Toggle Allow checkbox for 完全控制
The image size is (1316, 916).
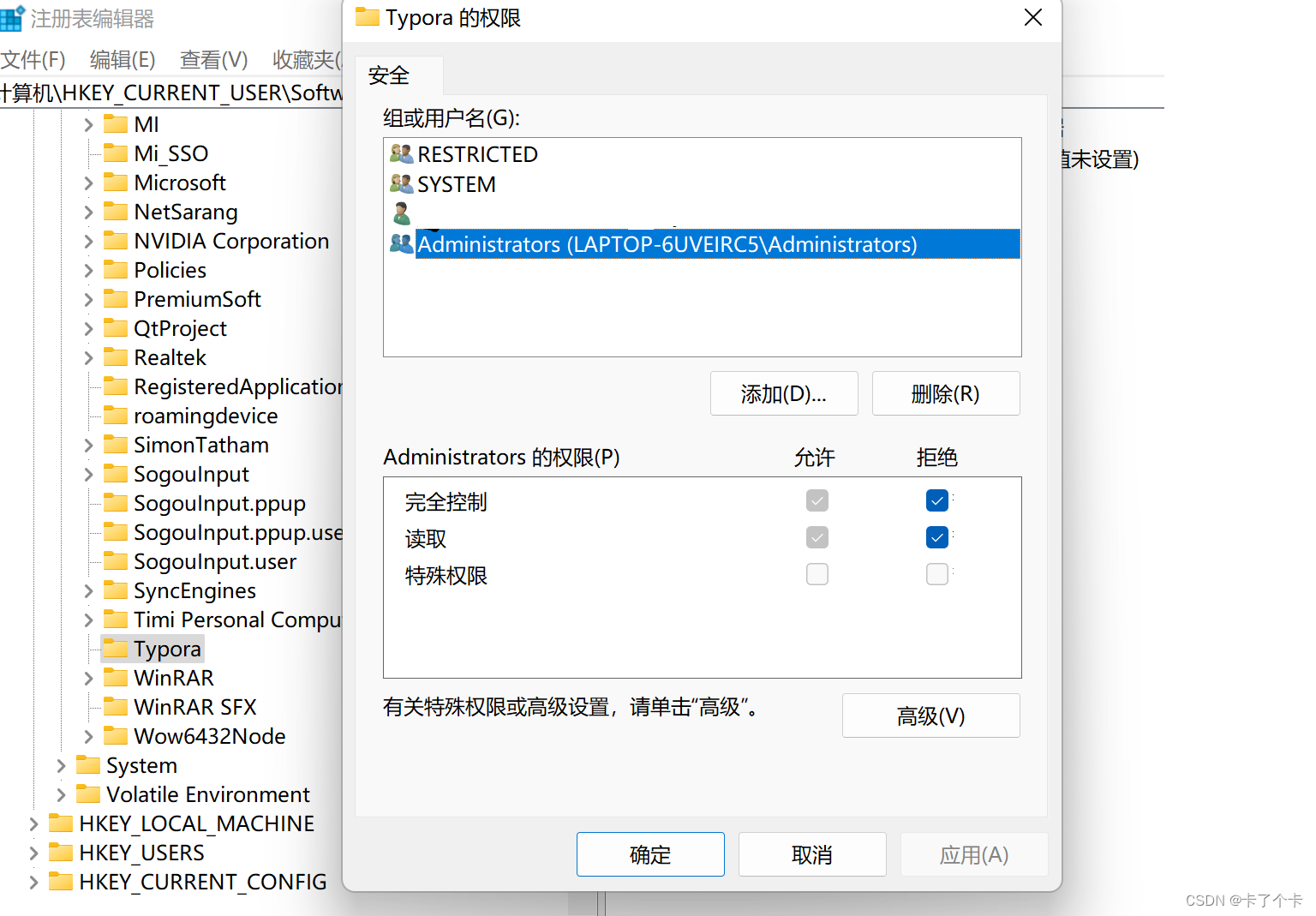point(817,500)
